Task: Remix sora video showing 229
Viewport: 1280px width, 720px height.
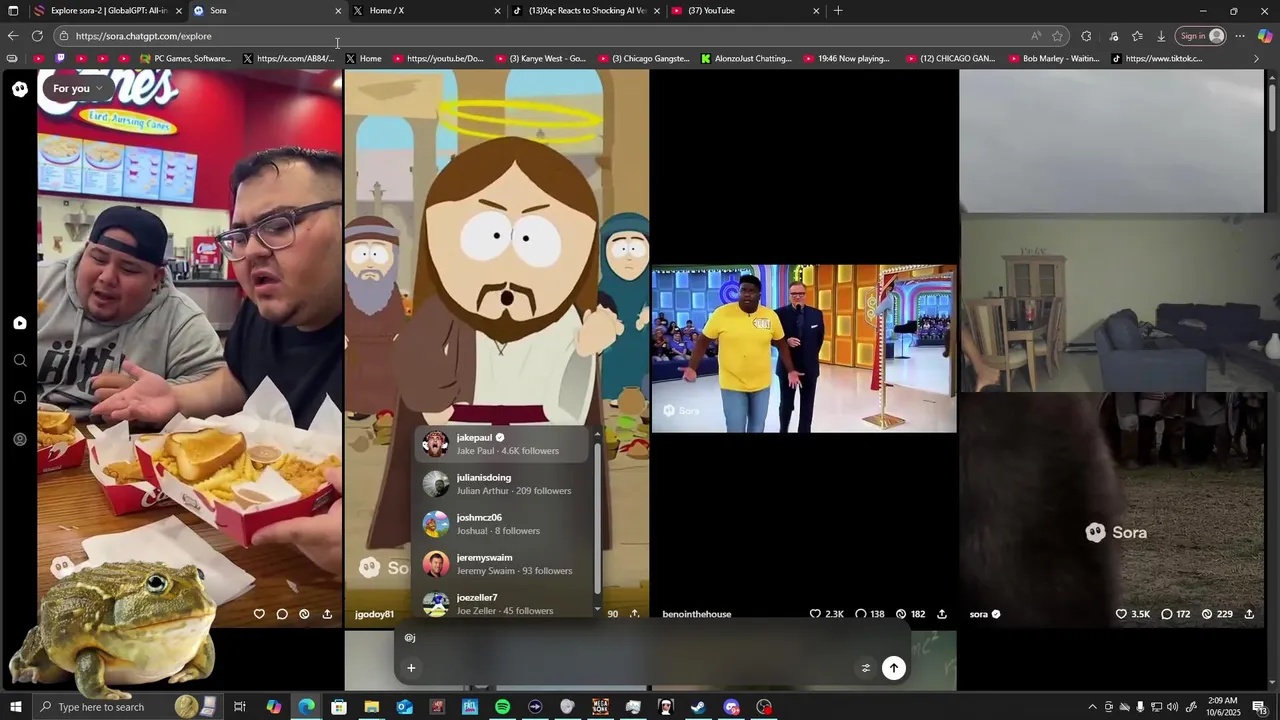Action: pos(1217,614)
